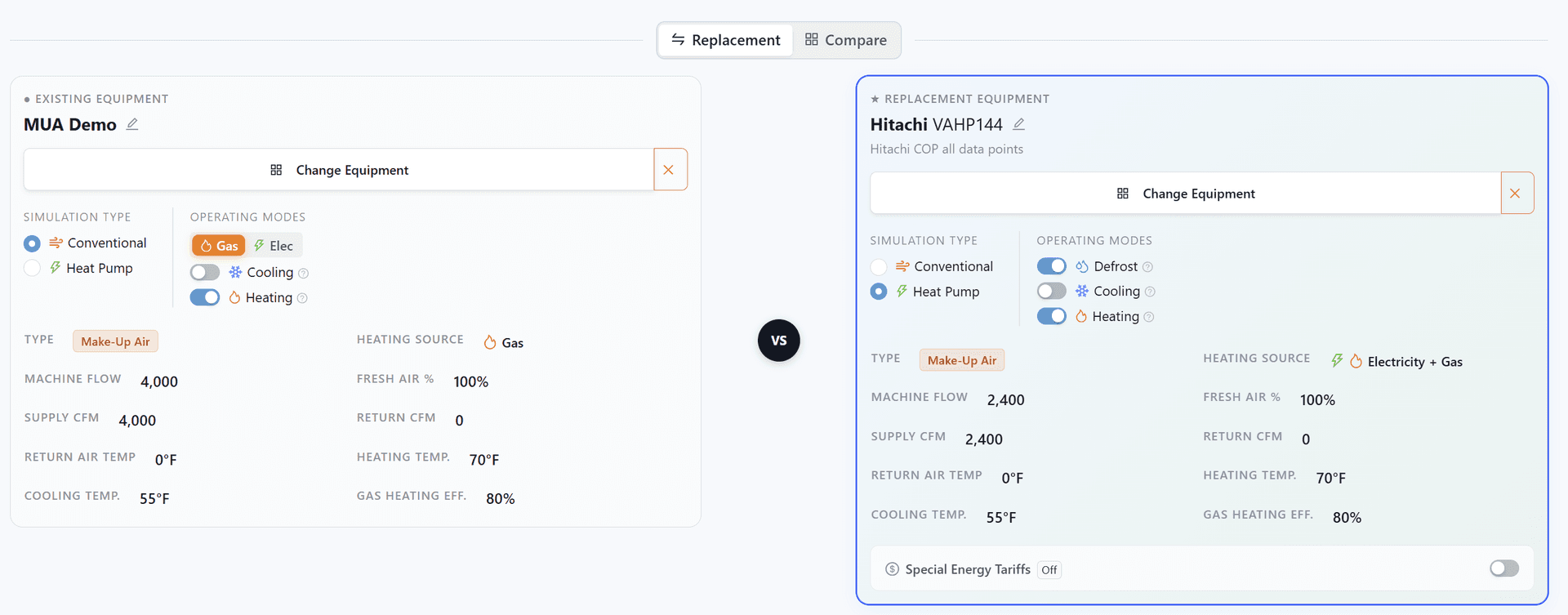Remove existing equipment with the X button

(670, 170)
